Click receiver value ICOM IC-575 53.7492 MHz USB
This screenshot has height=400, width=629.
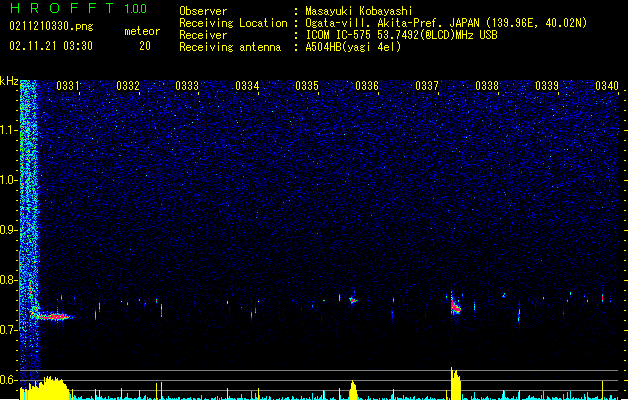click(402, 35)
